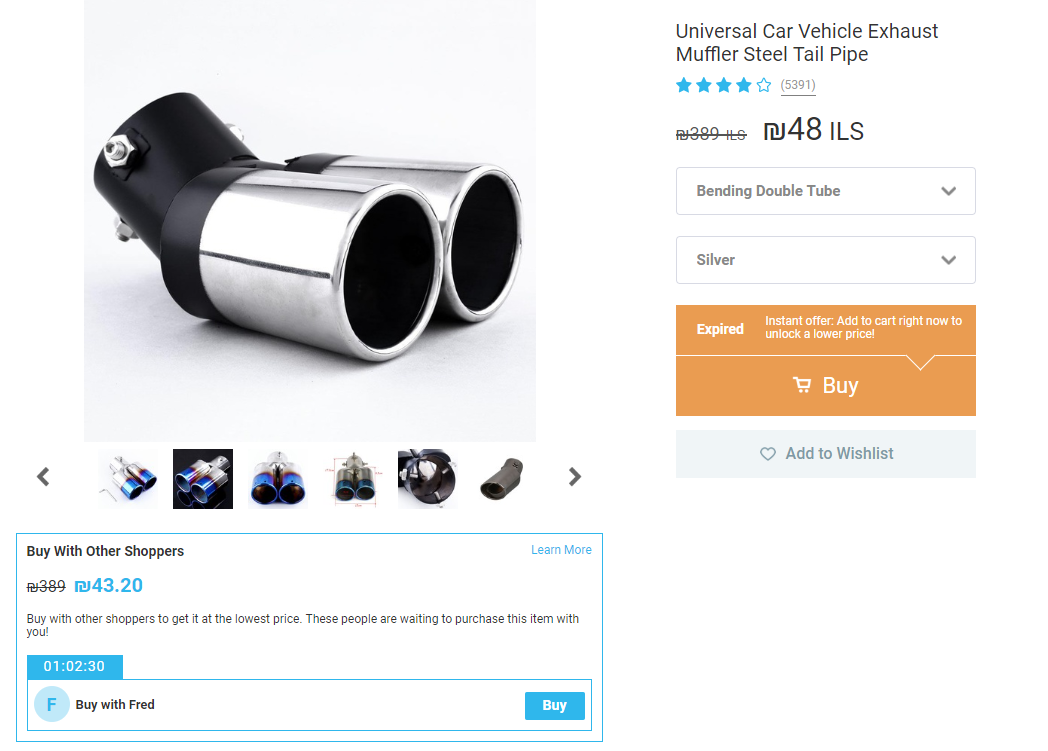
Task: Select the installed-on-car exhaust thumbnail
Action: pyautogui.click(x=427, y=478)
